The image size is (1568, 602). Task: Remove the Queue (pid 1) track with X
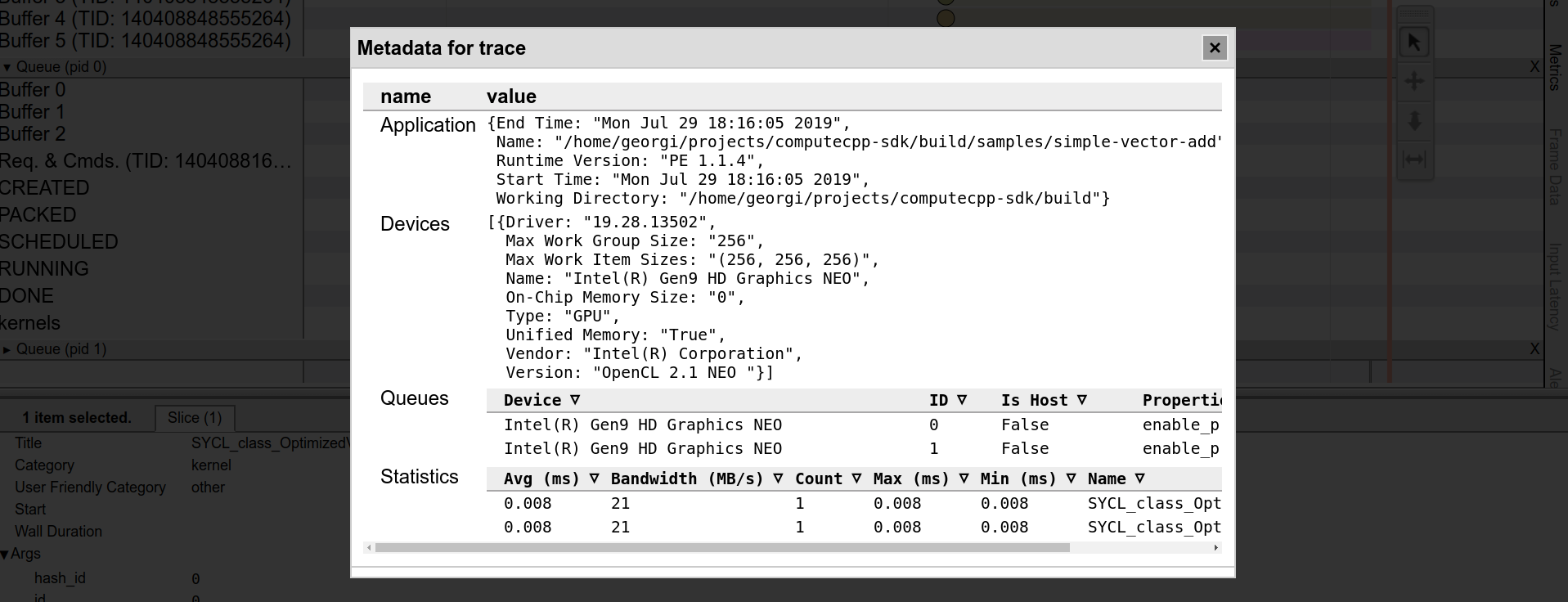[x=1534, y=349]
